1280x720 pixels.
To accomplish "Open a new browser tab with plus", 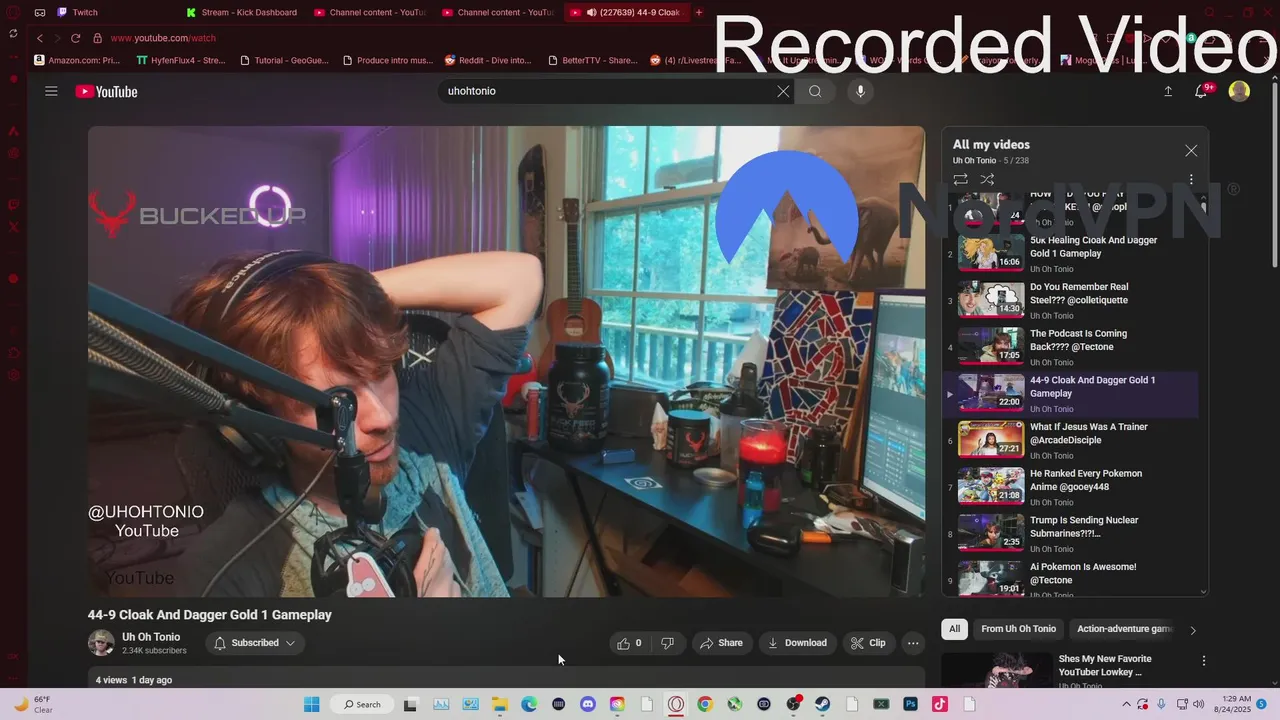I will click(x=699, y=12).
